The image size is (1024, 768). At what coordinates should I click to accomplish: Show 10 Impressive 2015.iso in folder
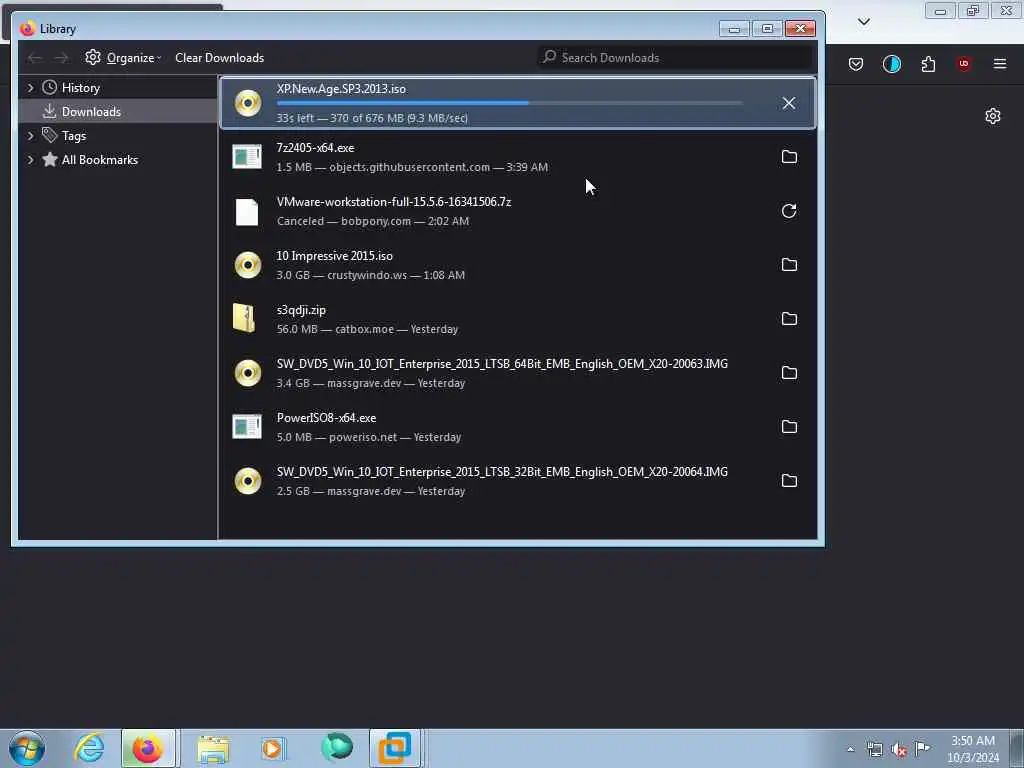coord(789,264)
